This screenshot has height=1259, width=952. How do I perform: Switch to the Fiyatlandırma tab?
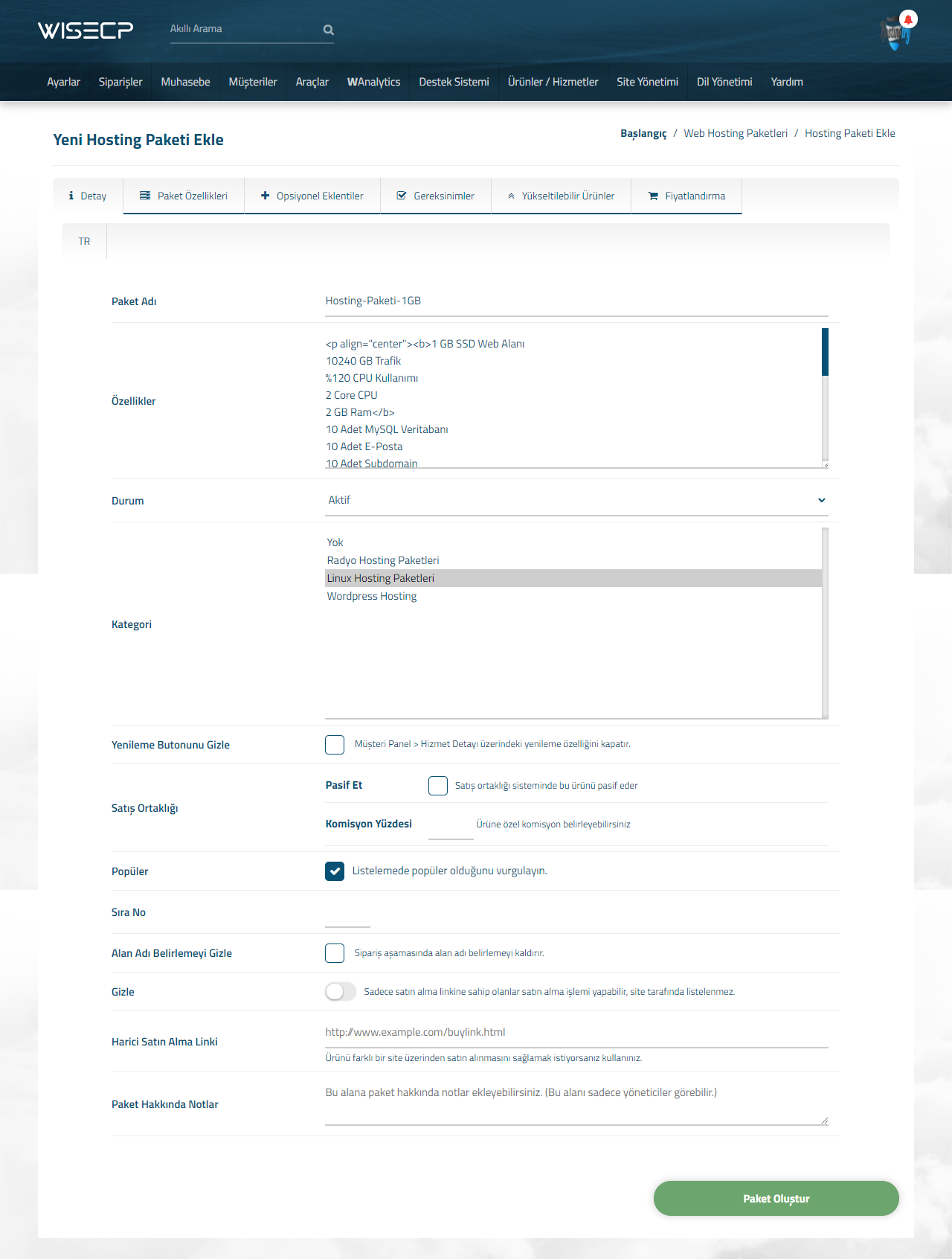pos(686,196)
